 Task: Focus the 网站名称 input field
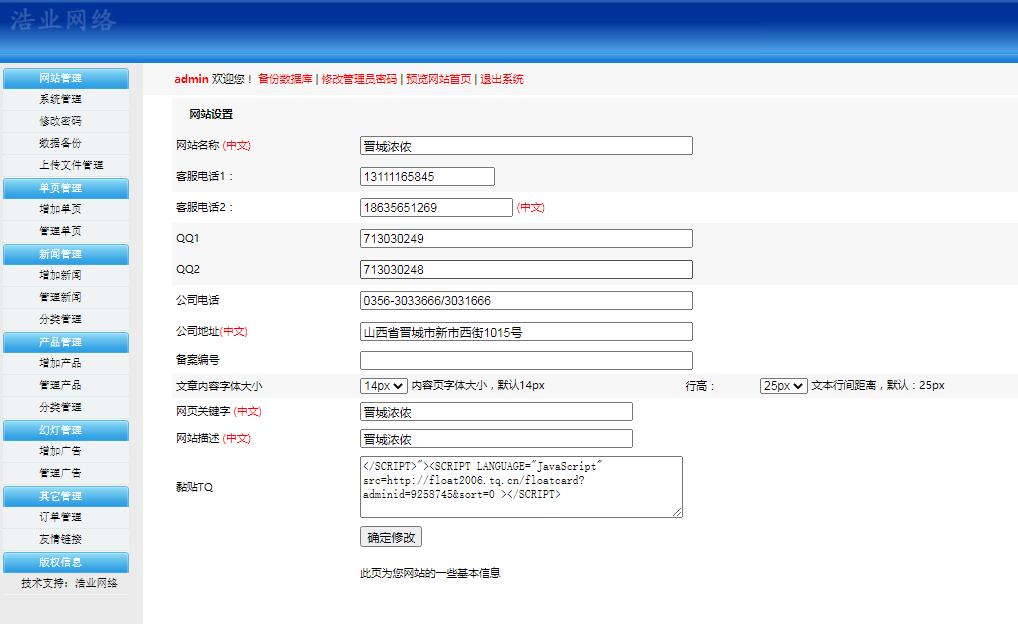coord(527,145)
